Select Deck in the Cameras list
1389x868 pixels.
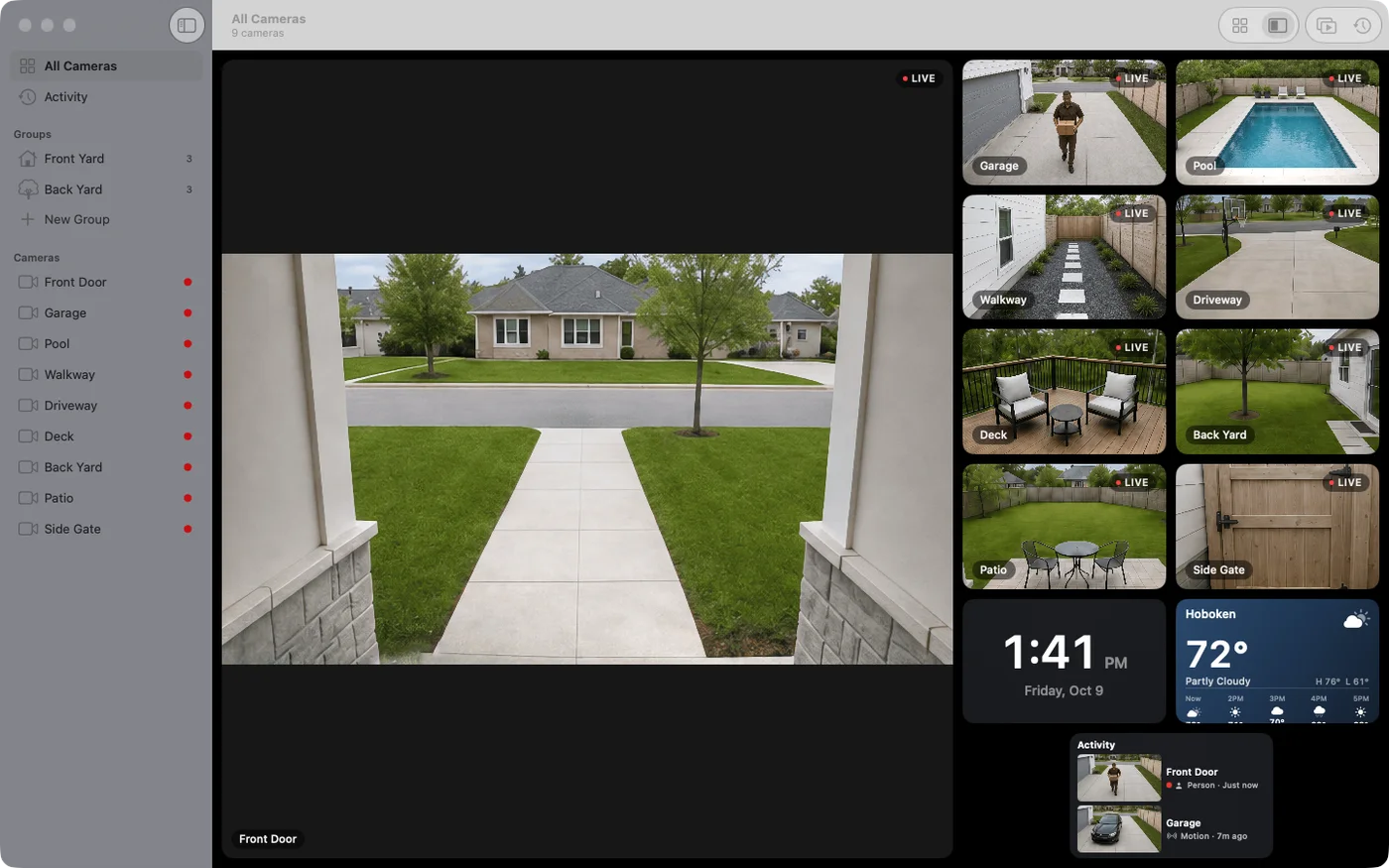click(x=106, y=436)
